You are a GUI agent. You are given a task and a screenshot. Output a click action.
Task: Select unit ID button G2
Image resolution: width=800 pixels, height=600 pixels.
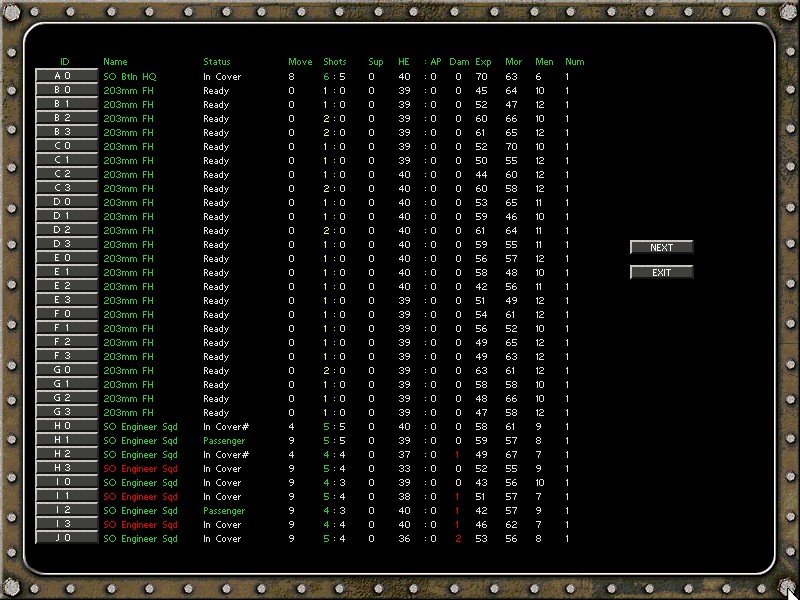tap(66, 398)
